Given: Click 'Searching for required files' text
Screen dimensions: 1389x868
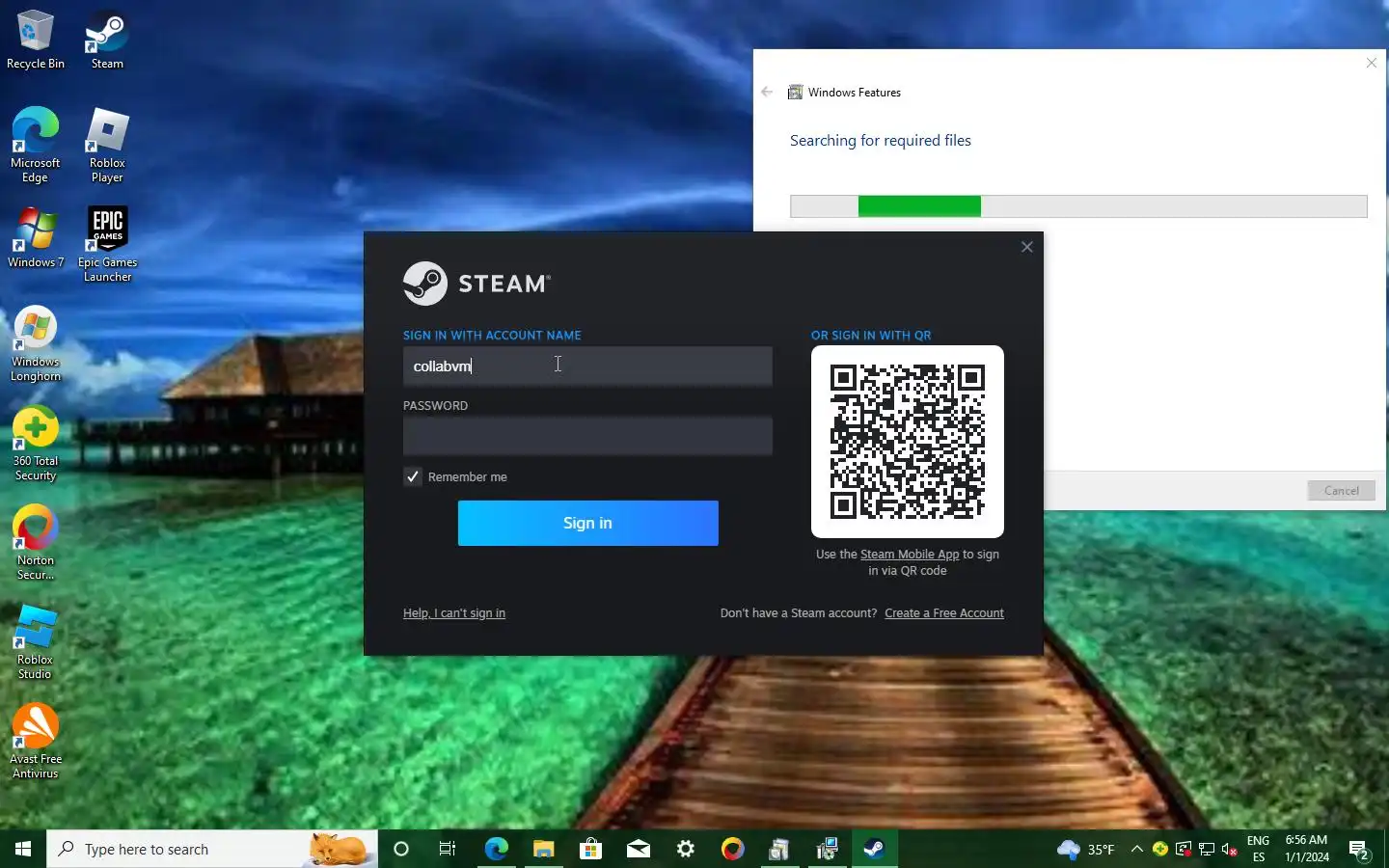Looking at the screenshot, I should (881, 141).
